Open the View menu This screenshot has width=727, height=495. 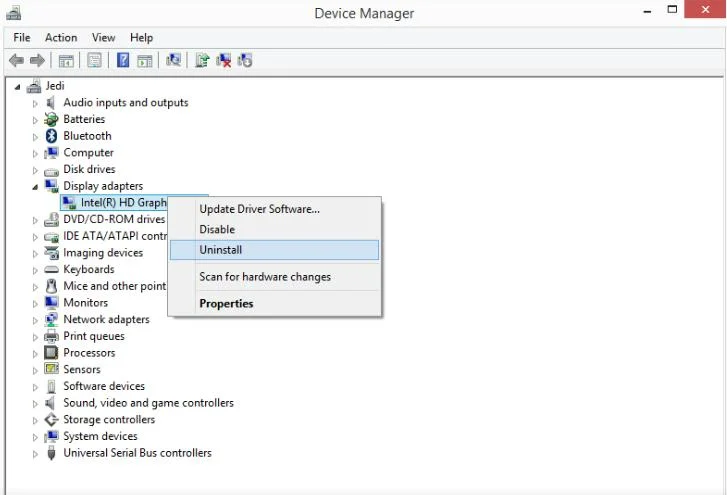click(x=103, y=38)
